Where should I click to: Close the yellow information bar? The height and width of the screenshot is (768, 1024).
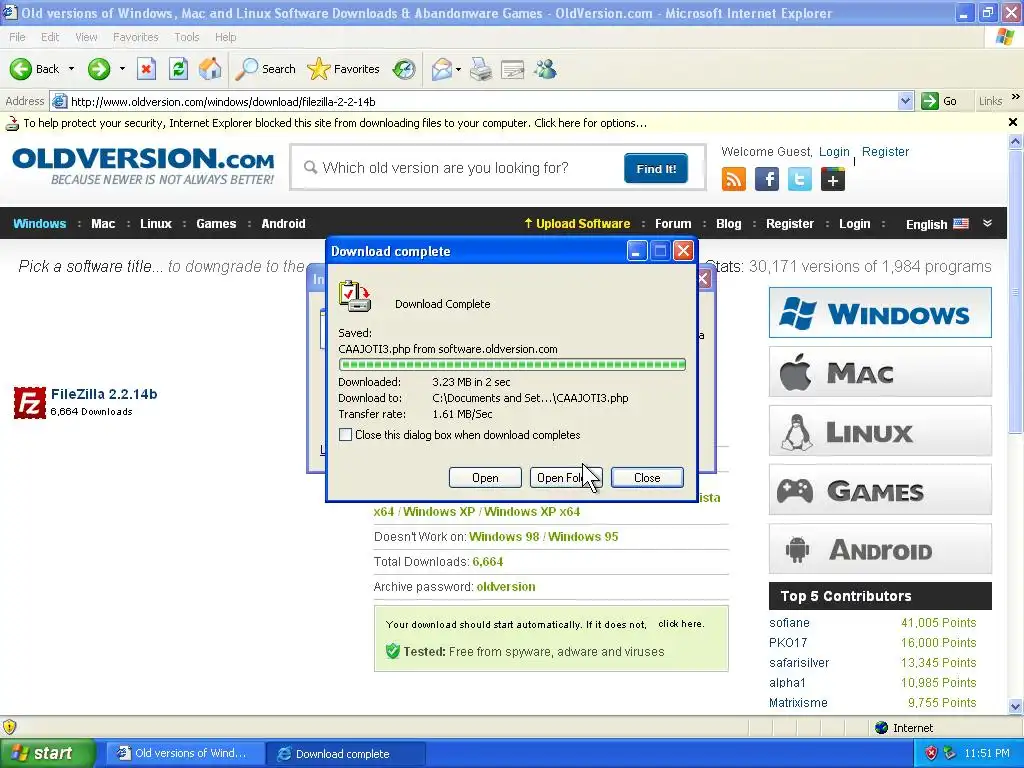pos(1013,122)
